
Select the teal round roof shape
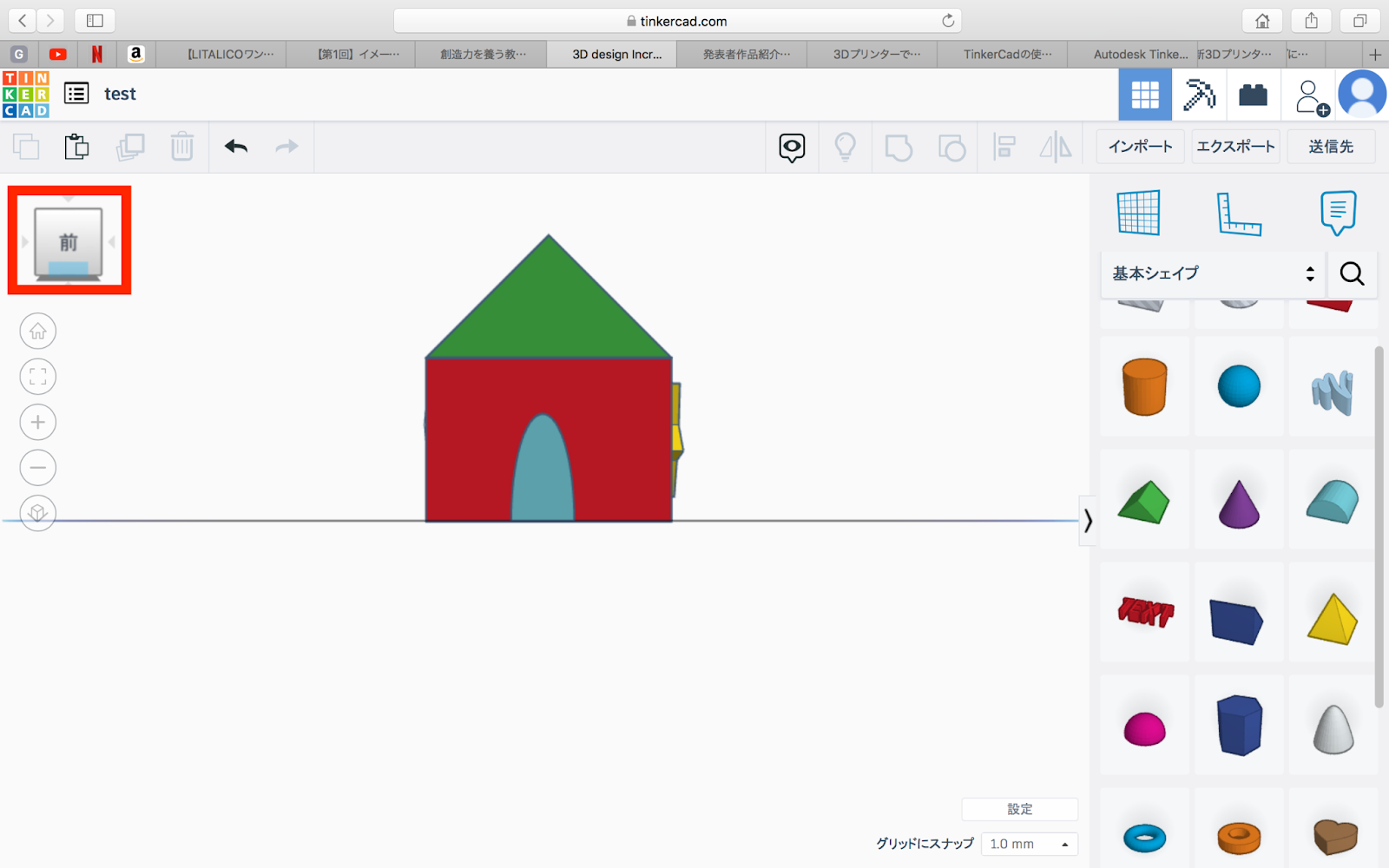coord(1333,501)
